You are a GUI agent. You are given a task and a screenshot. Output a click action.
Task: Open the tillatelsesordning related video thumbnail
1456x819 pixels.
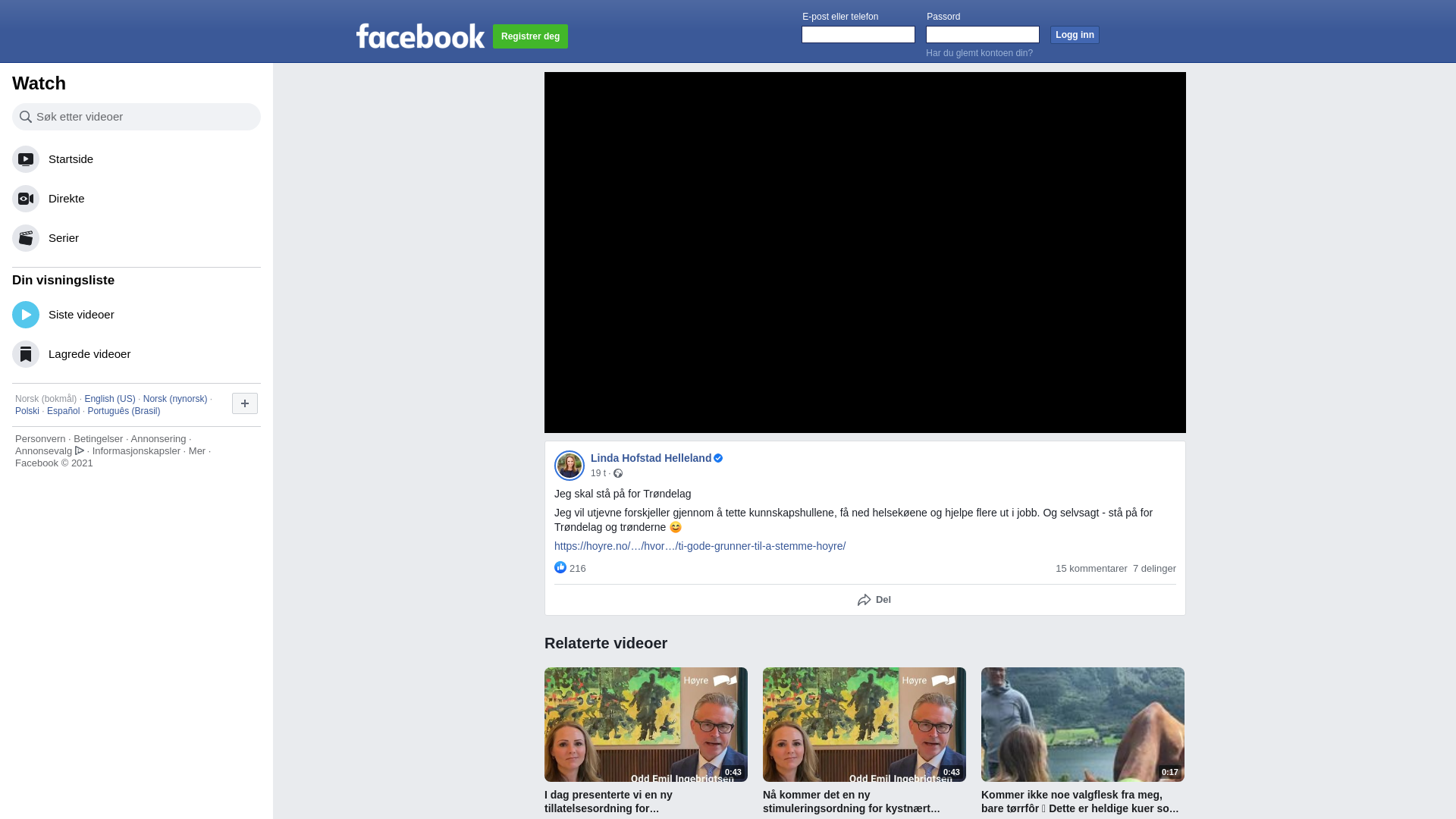(x=646, y=724)
